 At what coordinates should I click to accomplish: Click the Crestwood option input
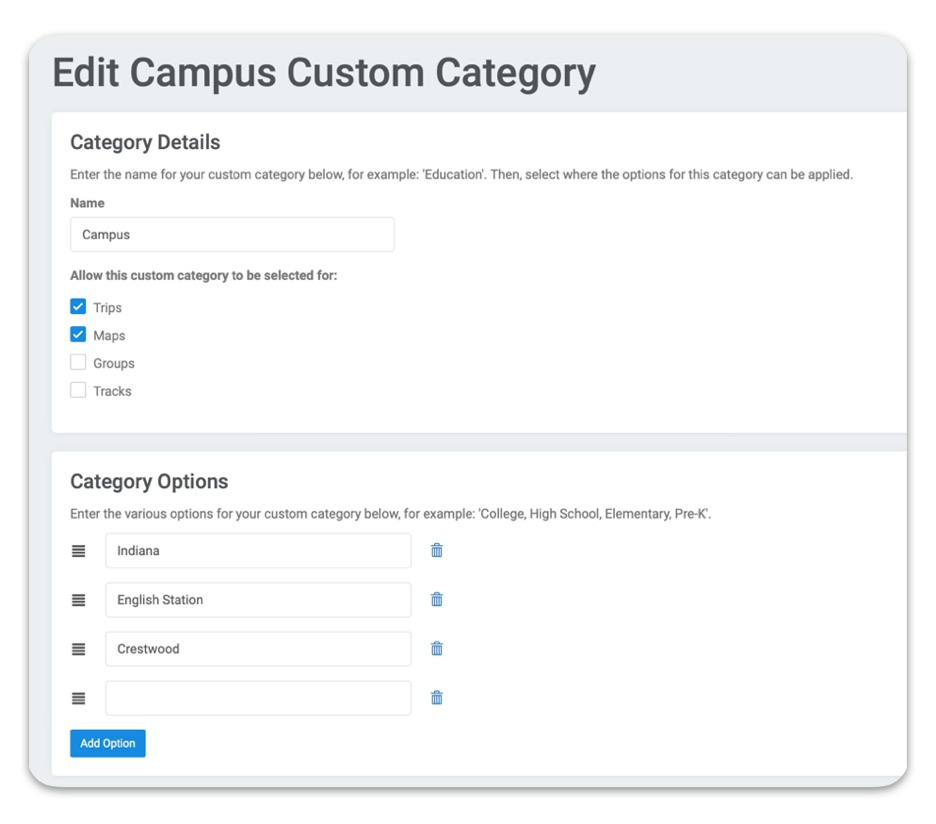coord(258,649)
